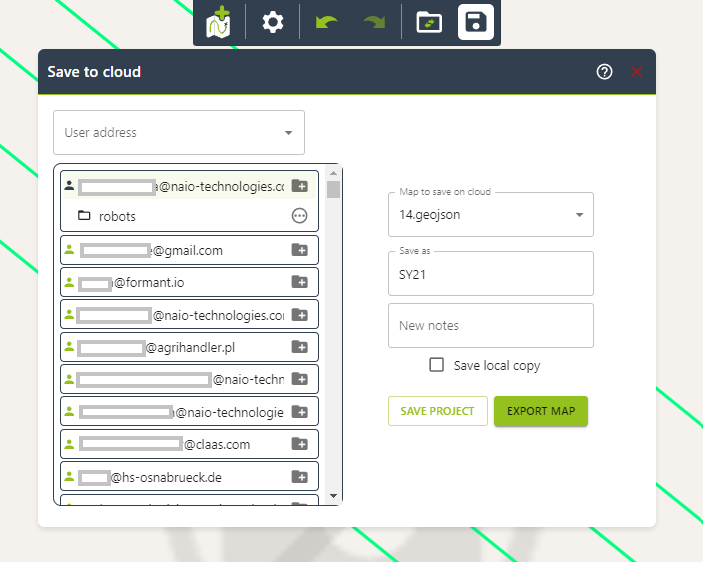Open the project folder icon in toolbar
This screenshot has width=703, height=562.
(x=429, y=22)
